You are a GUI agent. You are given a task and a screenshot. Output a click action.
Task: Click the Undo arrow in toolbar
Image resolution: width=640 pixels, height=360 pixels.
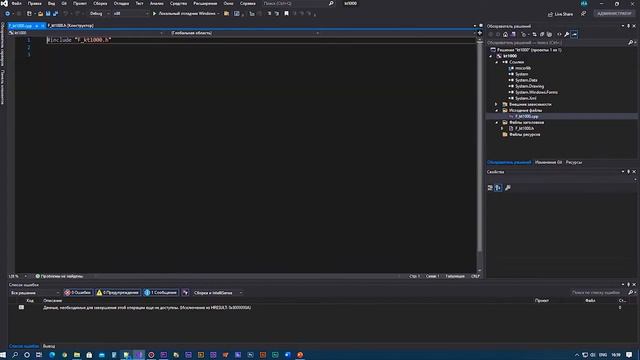65,13
